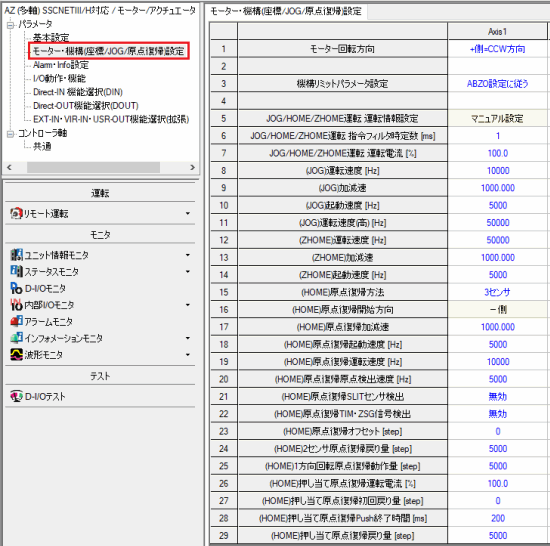Image resolution: width=550 pixels, height=546 pixels.
Task: Click (JOG)運転速度(高) value 50000
Action: (x=497, y=223)
